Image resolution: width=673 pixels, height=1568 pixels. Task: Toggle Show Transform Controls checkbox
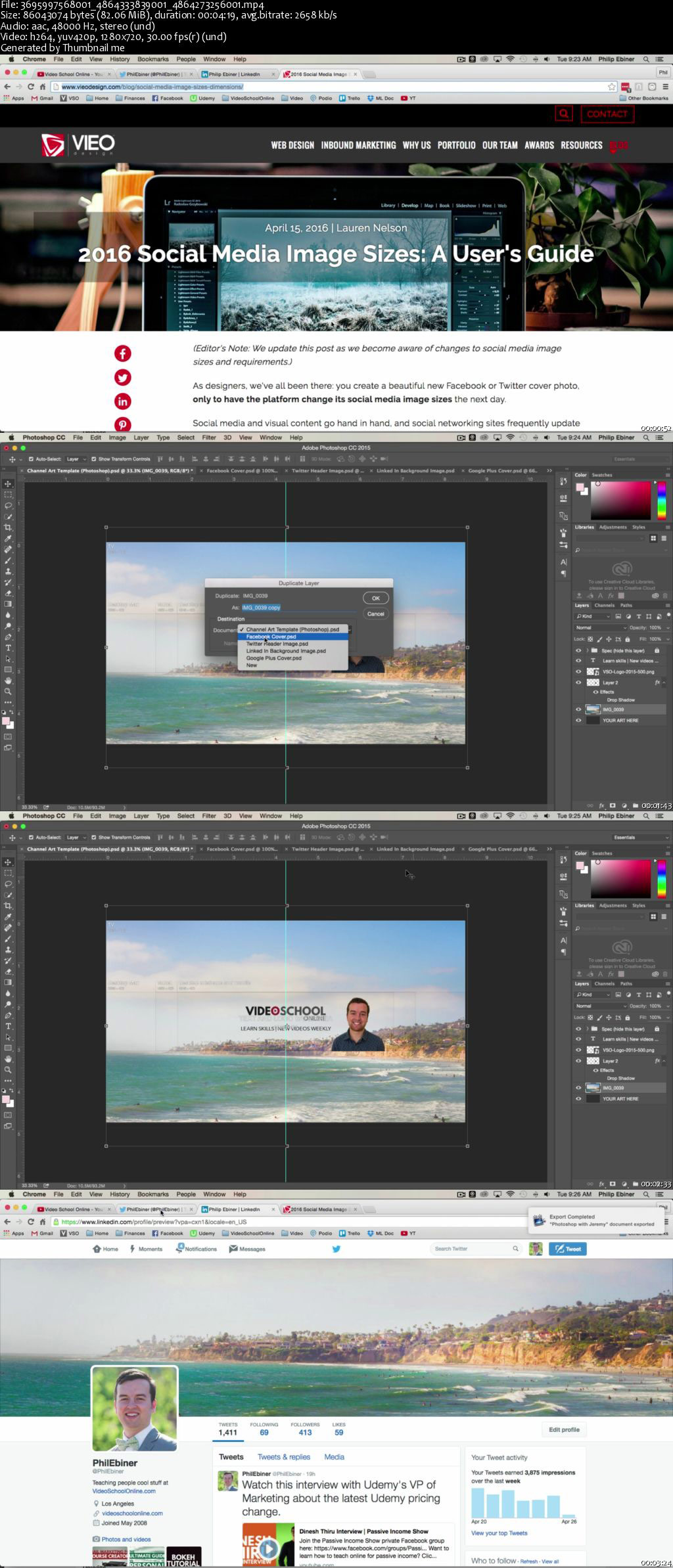pos(94,838)
